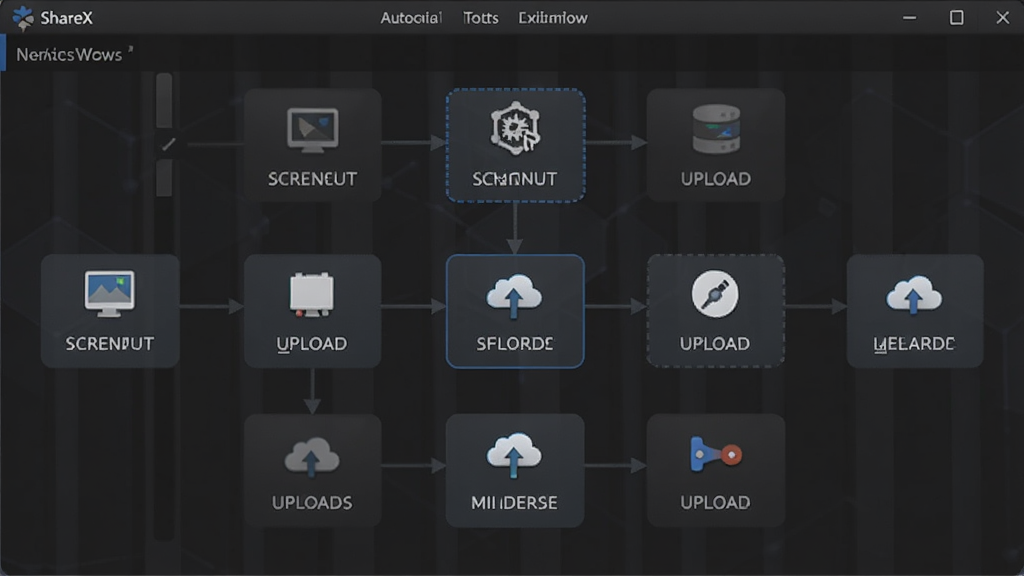Close the ShareX window
This screenshot has width=1024, height=576.
(1003, 18)
